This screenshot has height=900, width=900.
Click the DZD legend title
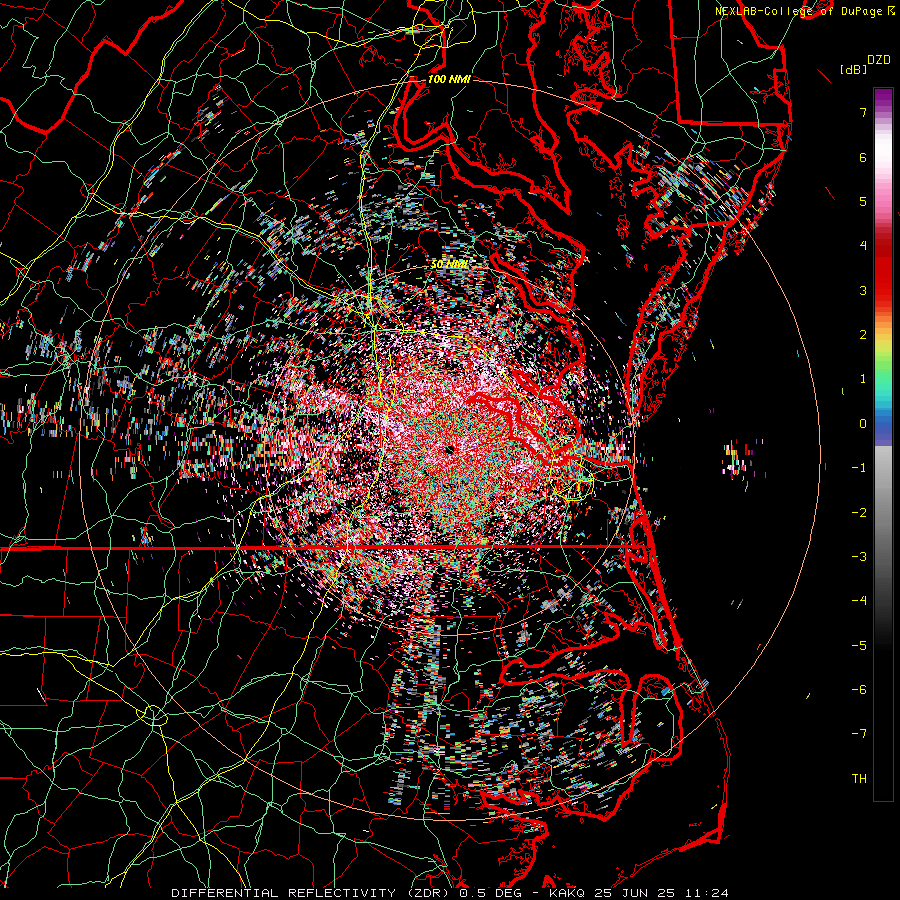coord(878,60)
